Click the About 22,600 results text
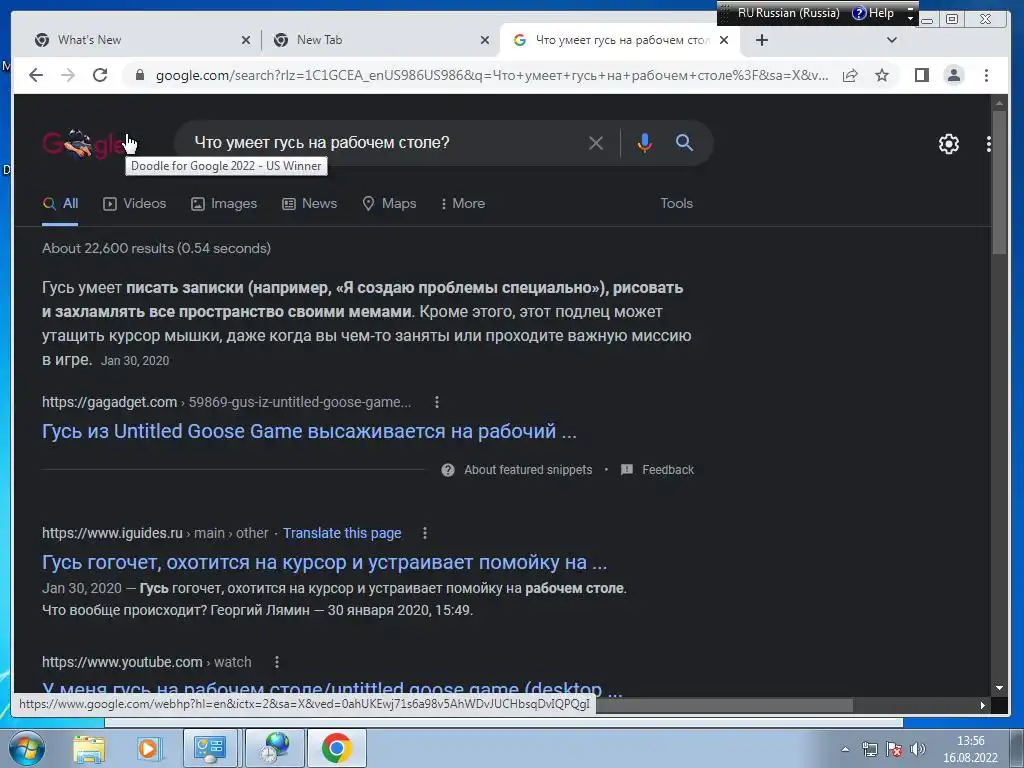 pyautogui.click(x=156, y=248)
